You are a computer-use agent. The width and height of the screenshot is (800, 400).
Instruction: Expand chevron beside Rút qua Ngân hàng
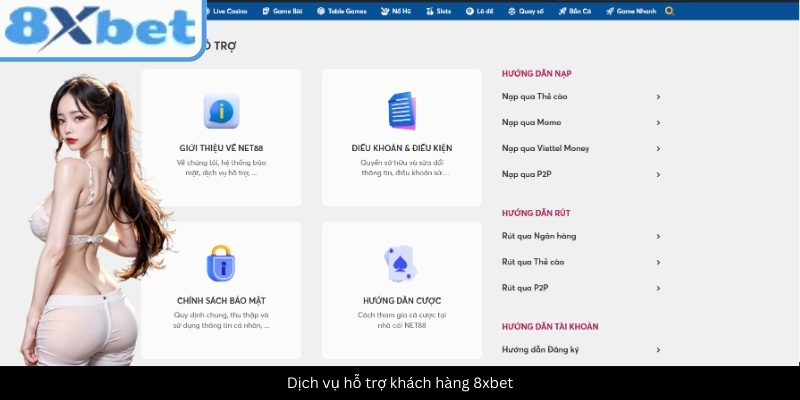(x=658, y=236)
